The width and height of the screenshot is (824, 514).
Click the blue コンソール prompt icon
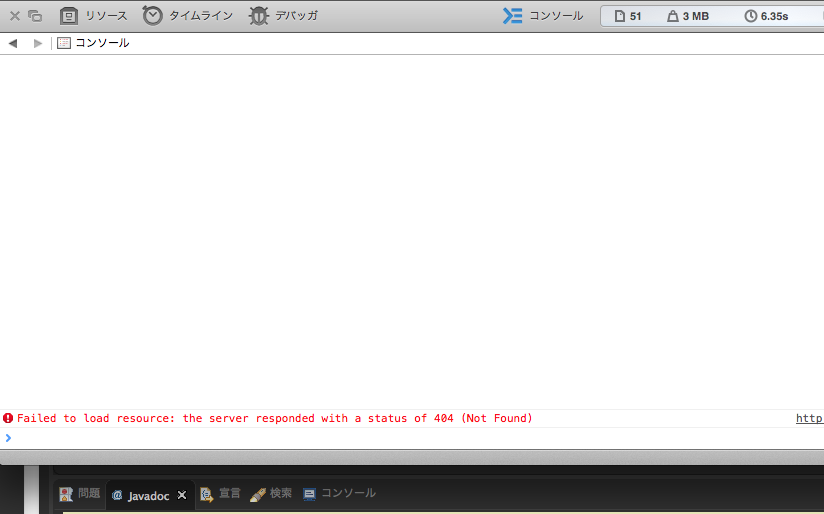click(x=512, y=16)
